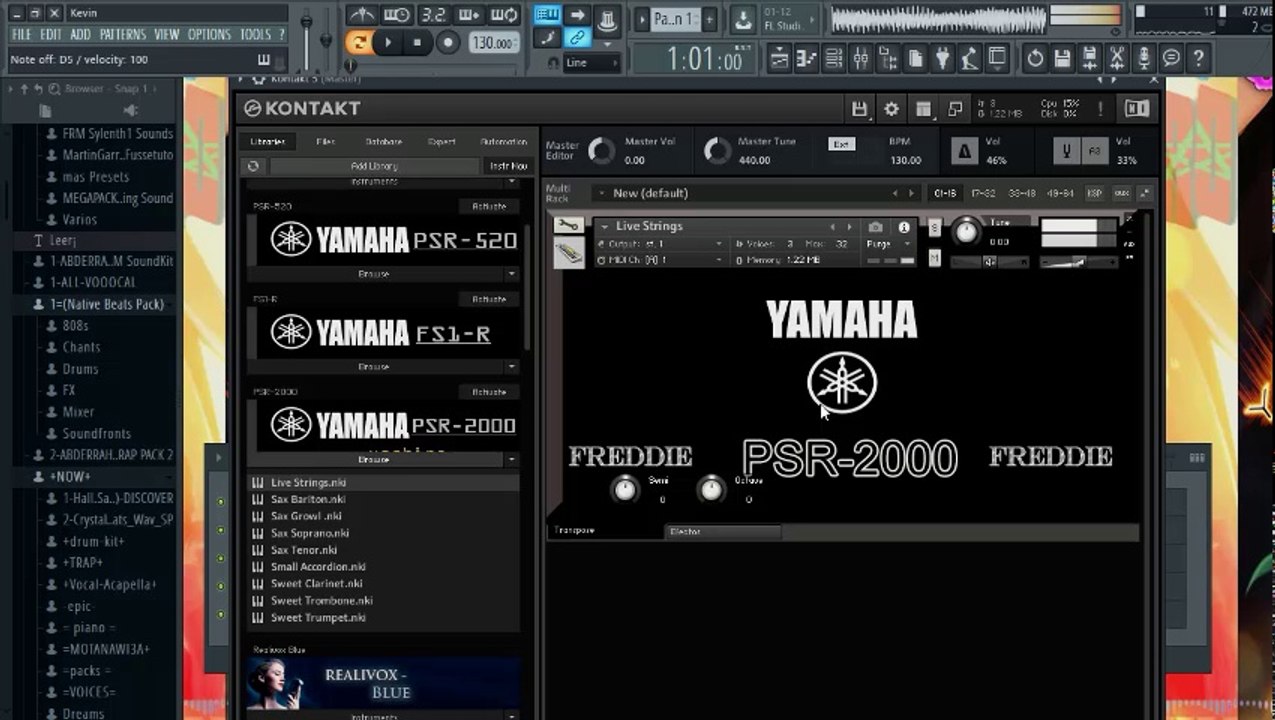Adjust the Master Vol knob

click(x=601, y=151)
